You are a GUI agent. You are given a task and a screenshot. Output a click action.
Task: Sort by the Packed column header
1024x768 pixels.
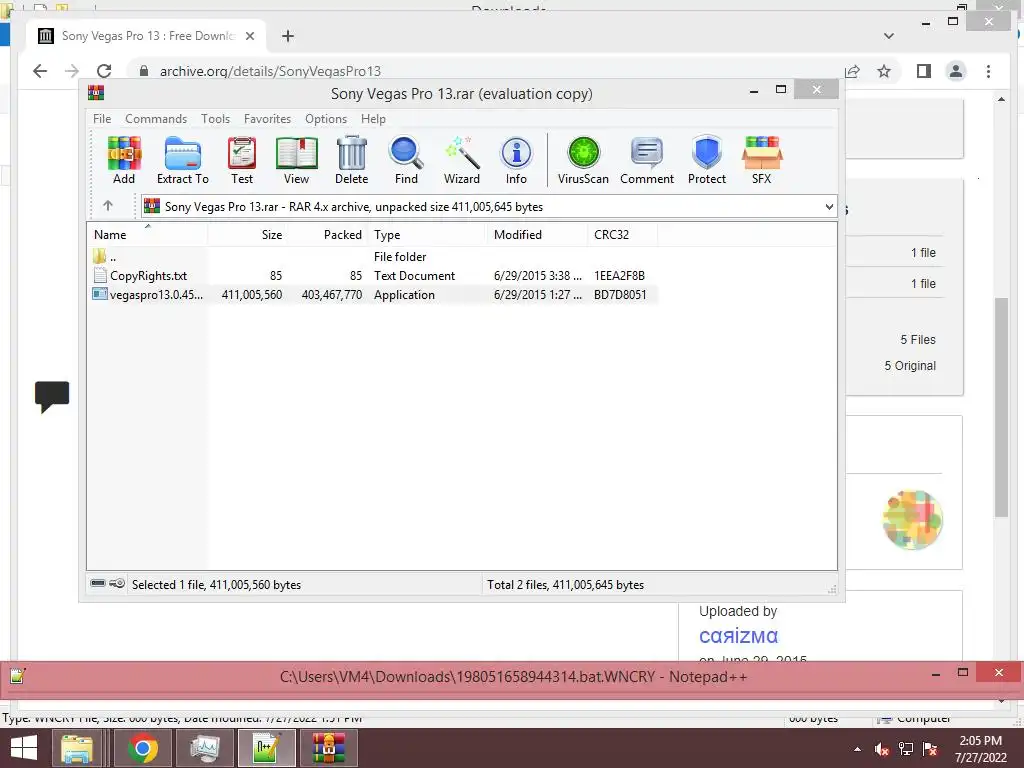328,234
